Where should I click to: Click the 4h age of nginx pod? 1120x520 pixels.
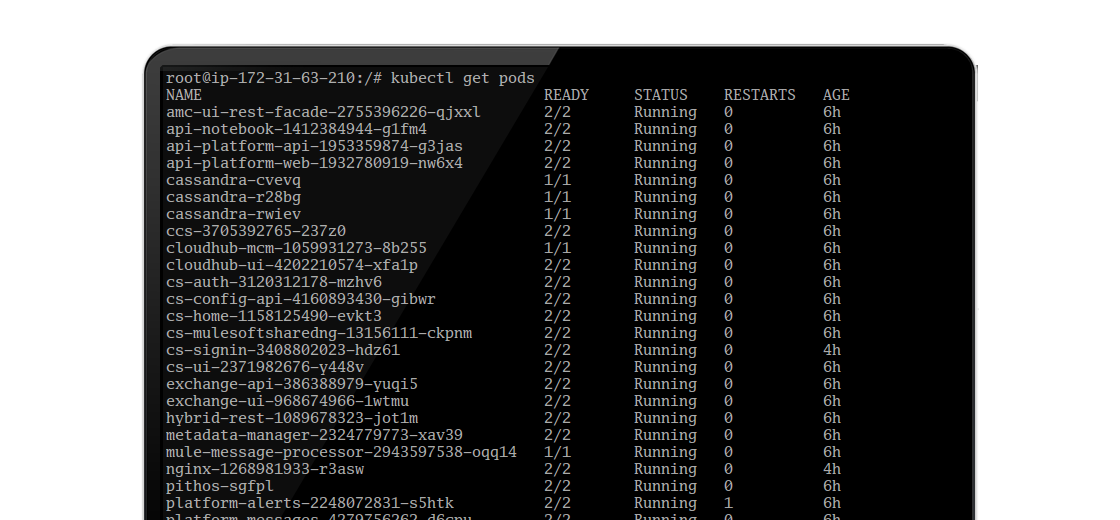click(x=831, y=469)
